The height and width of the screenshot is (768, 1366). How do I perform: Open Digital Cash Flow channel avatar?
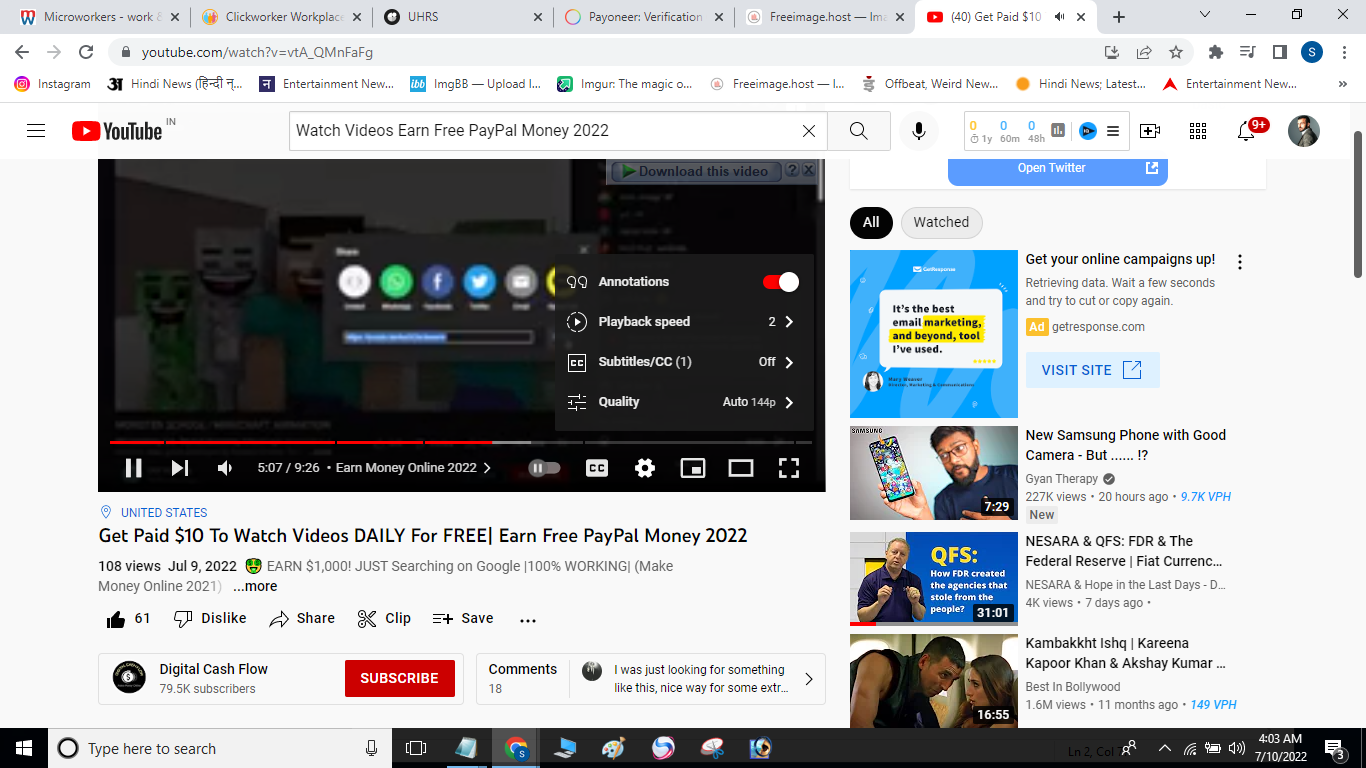point(129,678)
